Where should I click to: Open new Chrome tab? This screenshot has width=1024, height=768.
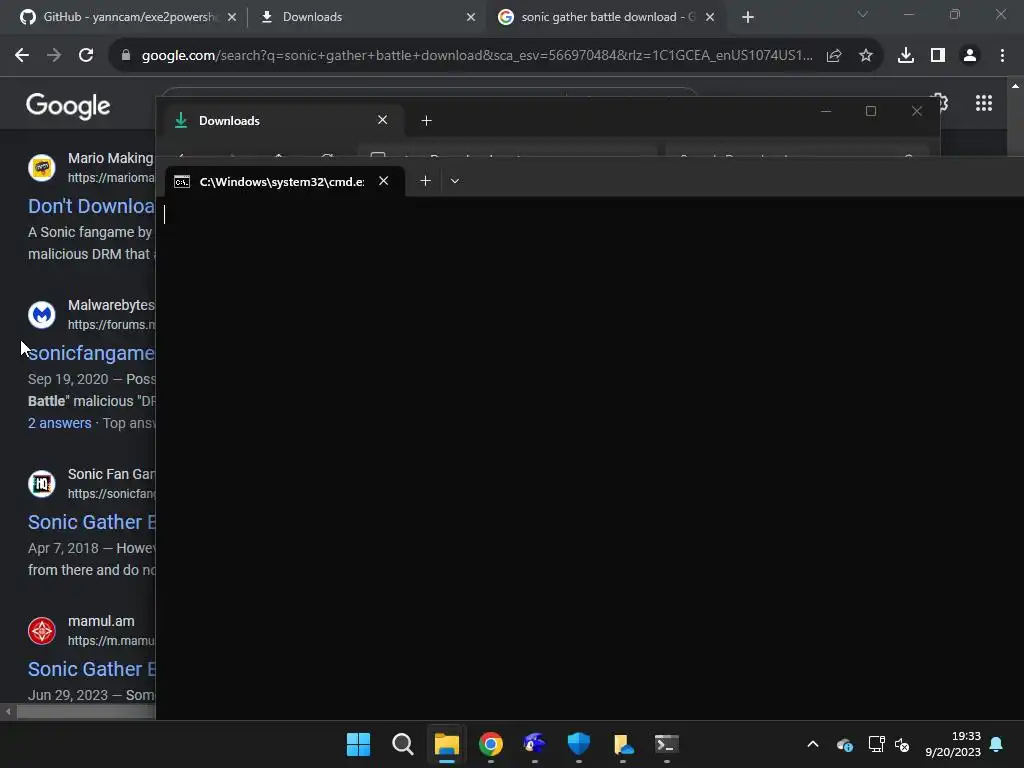[748, 17]
